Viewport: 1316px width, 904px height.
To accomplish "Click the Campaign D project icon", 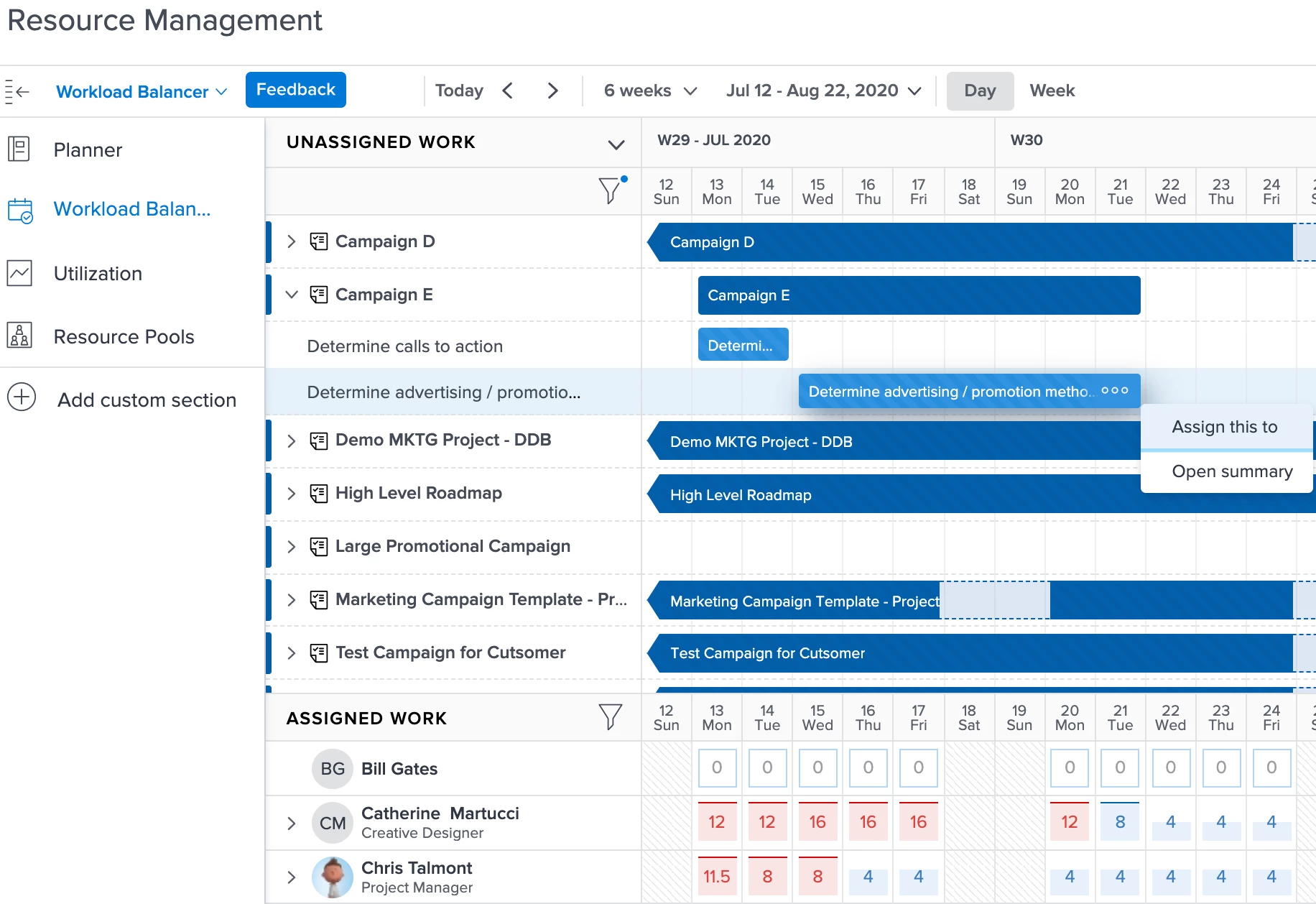I will (x=319, y=241).
